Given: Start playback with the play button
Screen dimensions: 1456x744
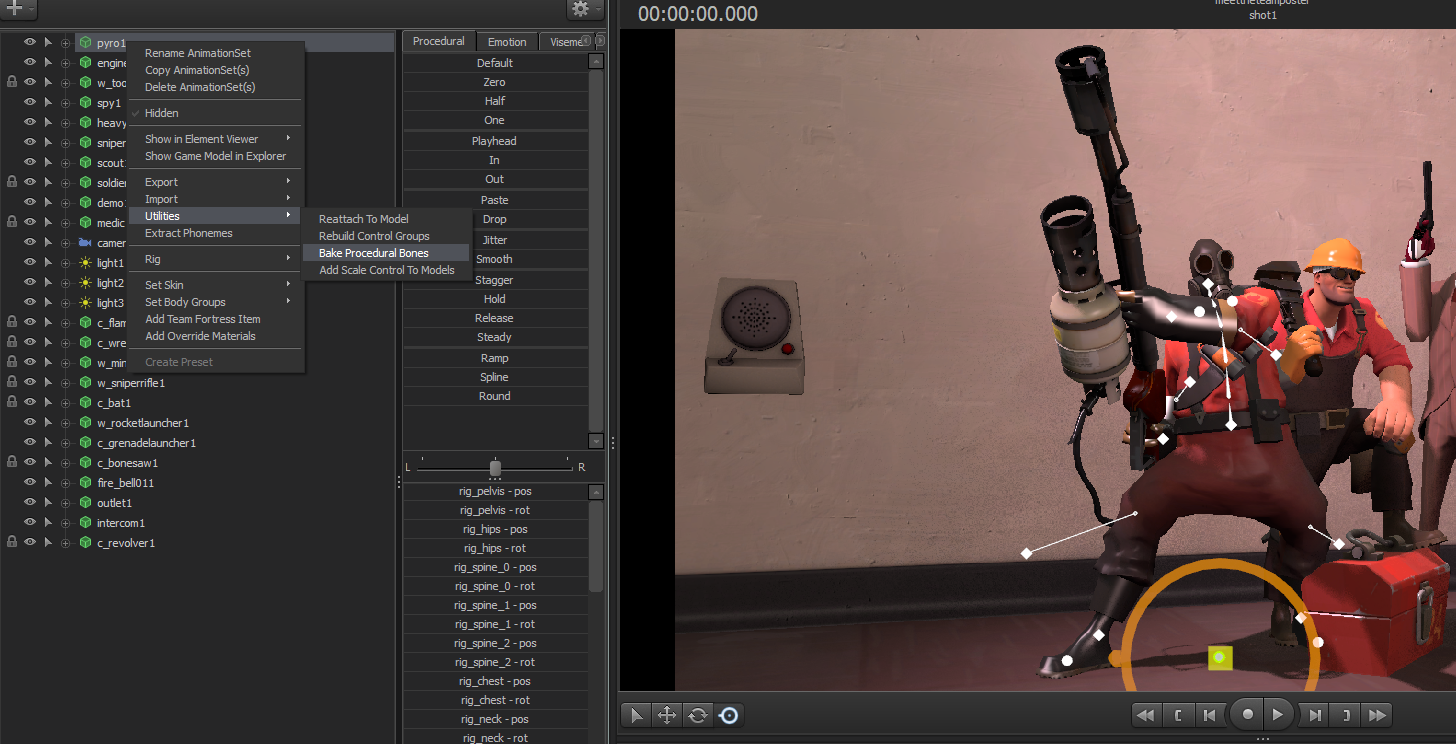Looking at the screenshot, I should click(x=1278, y=715).
